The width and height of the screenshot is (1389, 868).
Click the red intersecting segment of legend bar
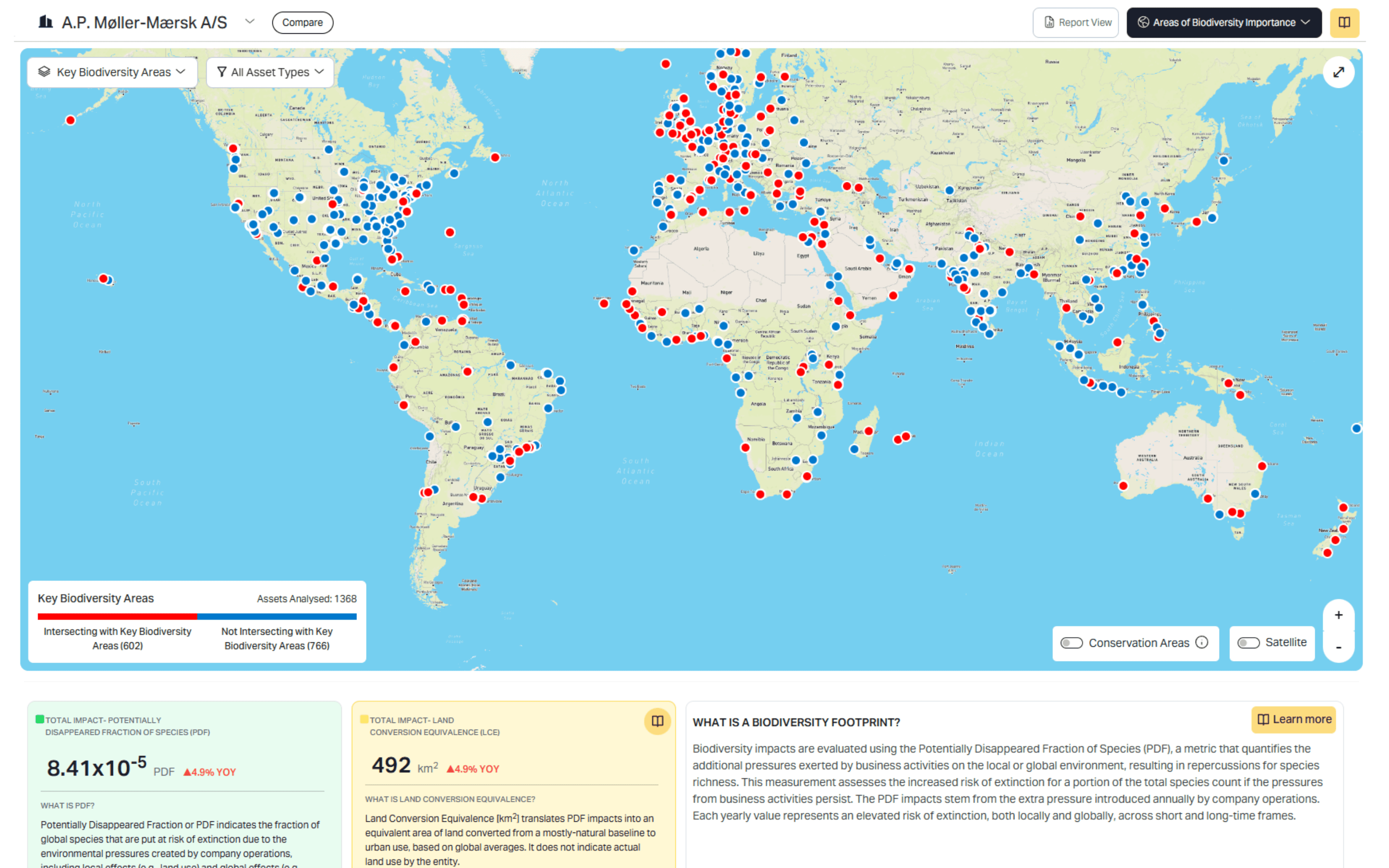point(117,617)
